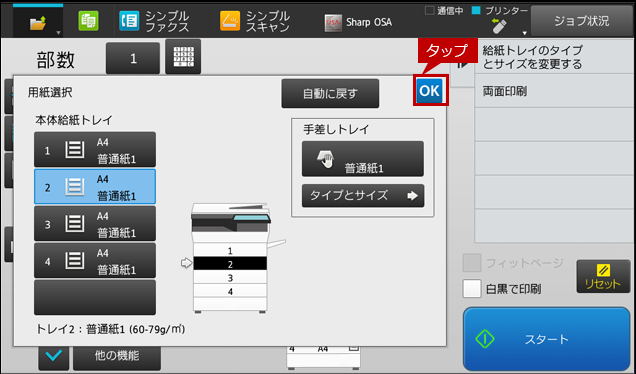The image size is (636, 374).
Task: Select 両面印刷 in the action panel
Action: [555, 91]
